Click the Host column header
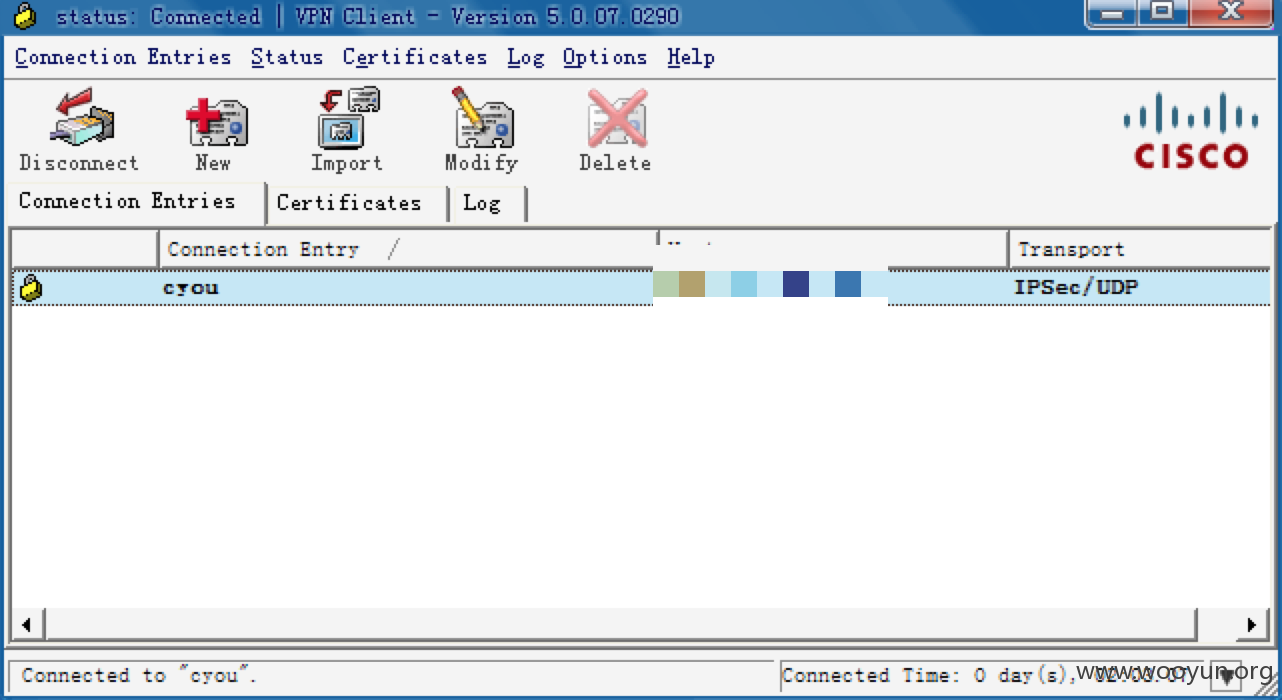 coord(833,249)
